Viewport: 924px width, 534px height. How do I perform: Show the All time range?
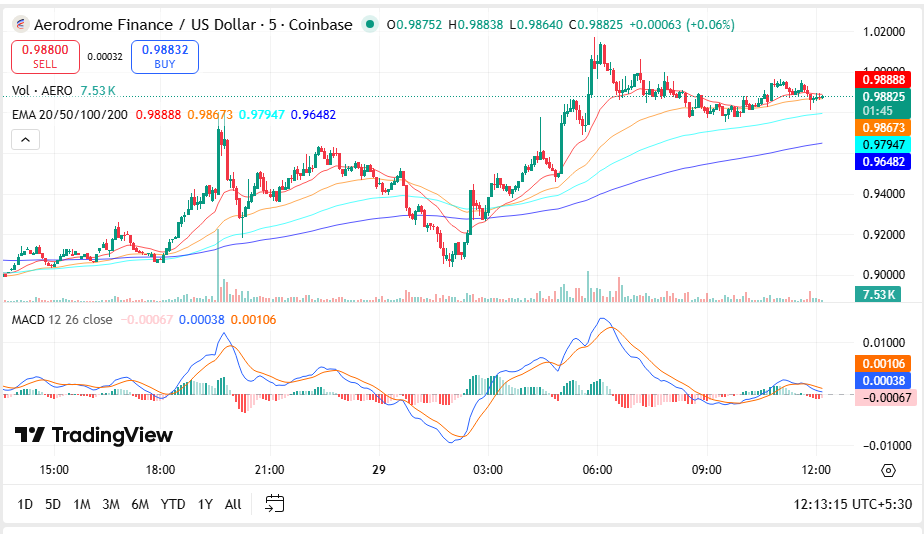click(x=233, y=504)
